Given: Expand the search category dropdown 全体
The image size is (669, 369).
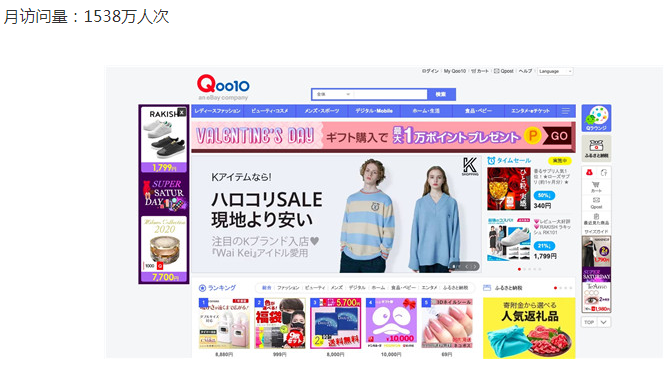Looking at the screenshot, I should pyautogui.click(x=334, y=94).
